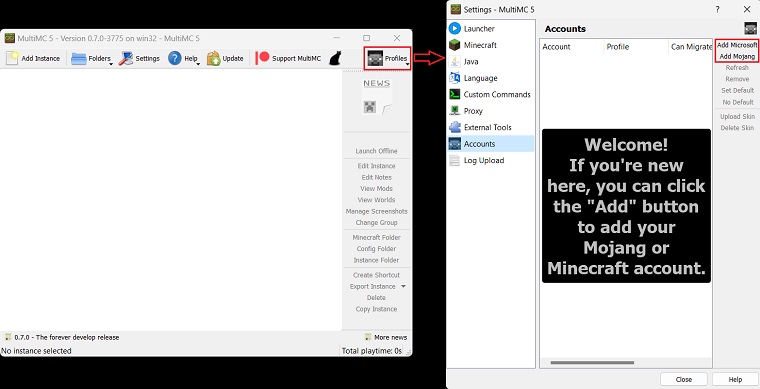Viewport: 760px width, 389px height.
Task: Click Launch Offline in side panel
Action: click(x=376, y=151)
